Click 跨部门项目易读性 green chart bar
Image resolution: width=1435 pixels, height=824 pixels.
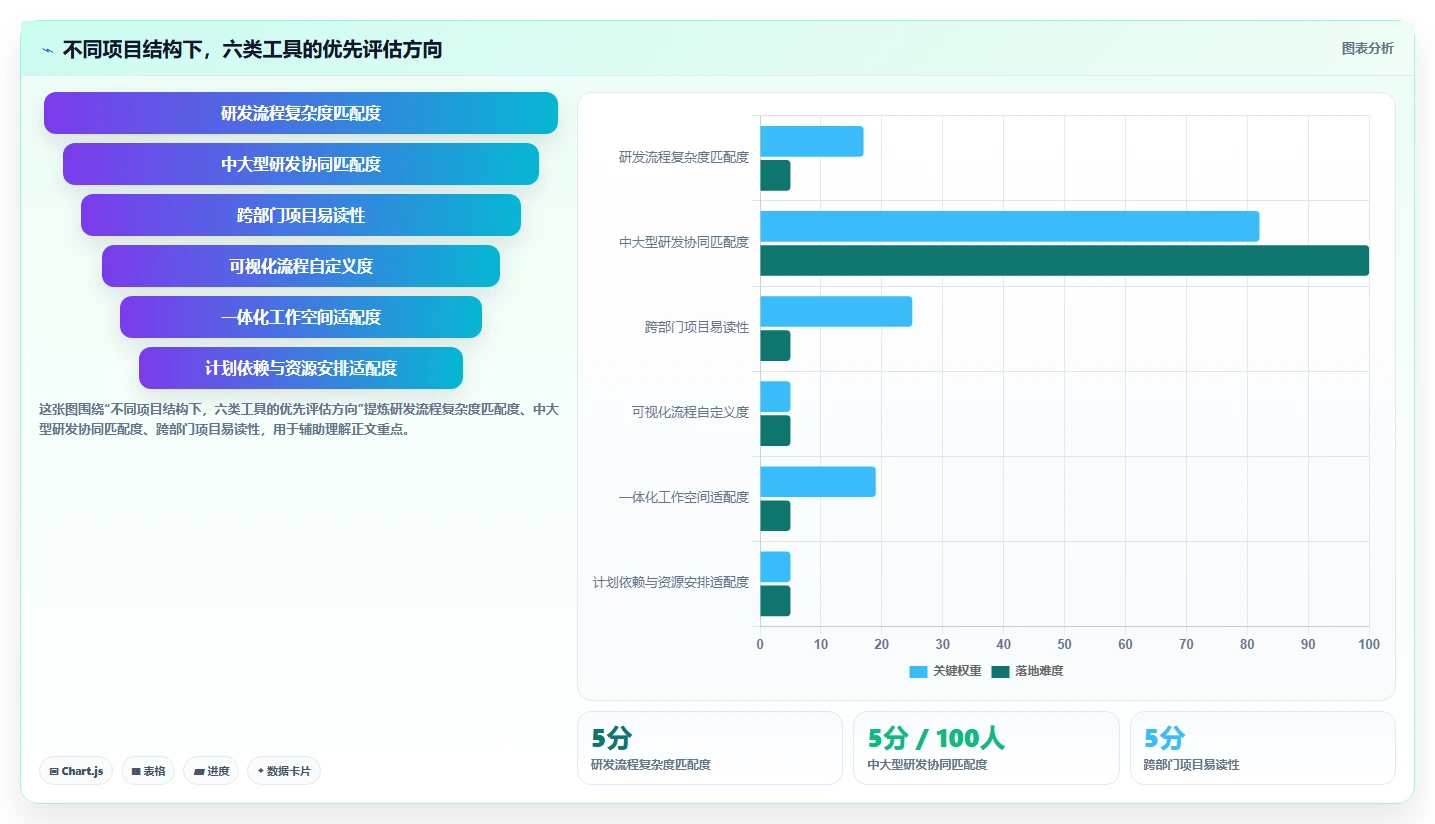point(775,345)
